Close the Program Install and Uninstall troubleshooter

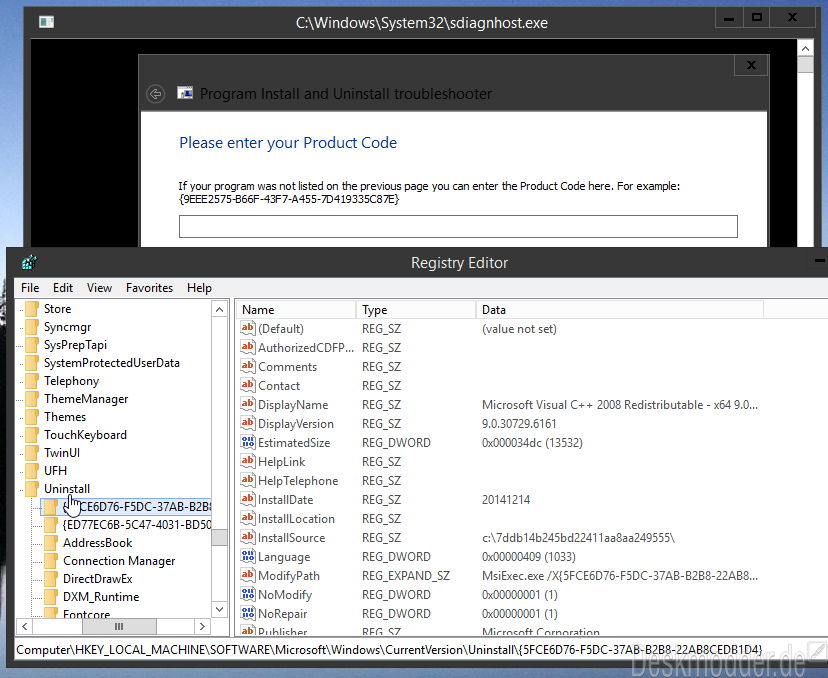(751, 65)
